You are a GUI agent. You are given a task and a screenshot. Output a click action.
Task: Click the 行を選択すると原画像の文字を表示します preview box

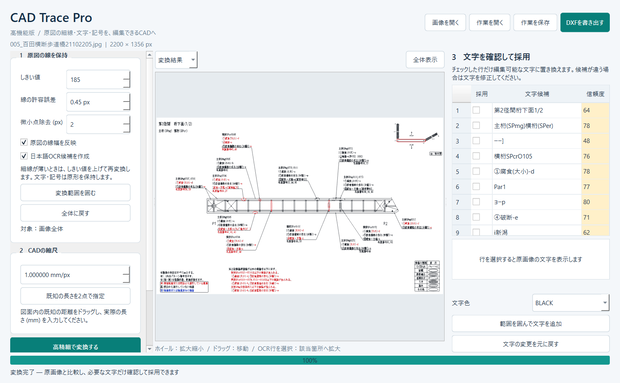pos(531,259)
